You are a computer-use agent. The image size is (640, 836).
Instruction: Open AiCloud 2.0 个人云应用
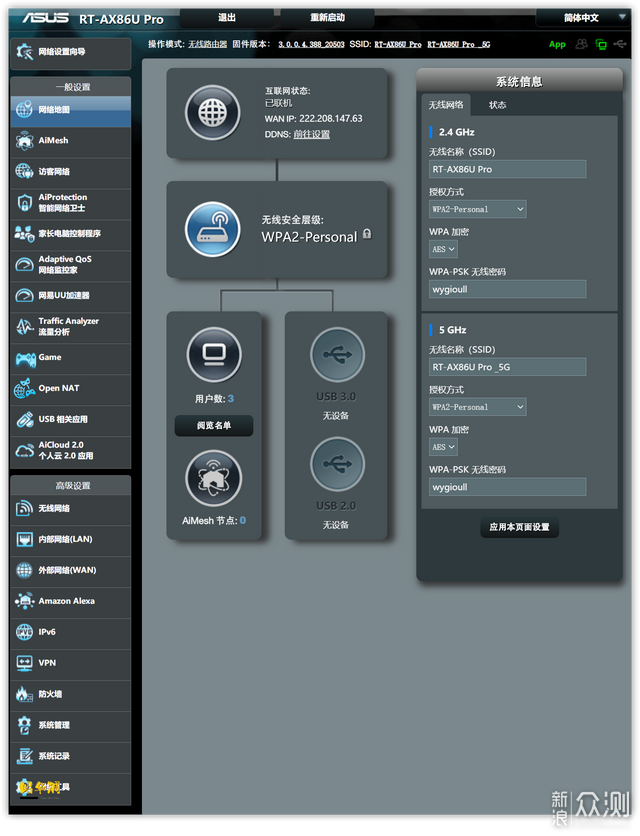(70, 451)
